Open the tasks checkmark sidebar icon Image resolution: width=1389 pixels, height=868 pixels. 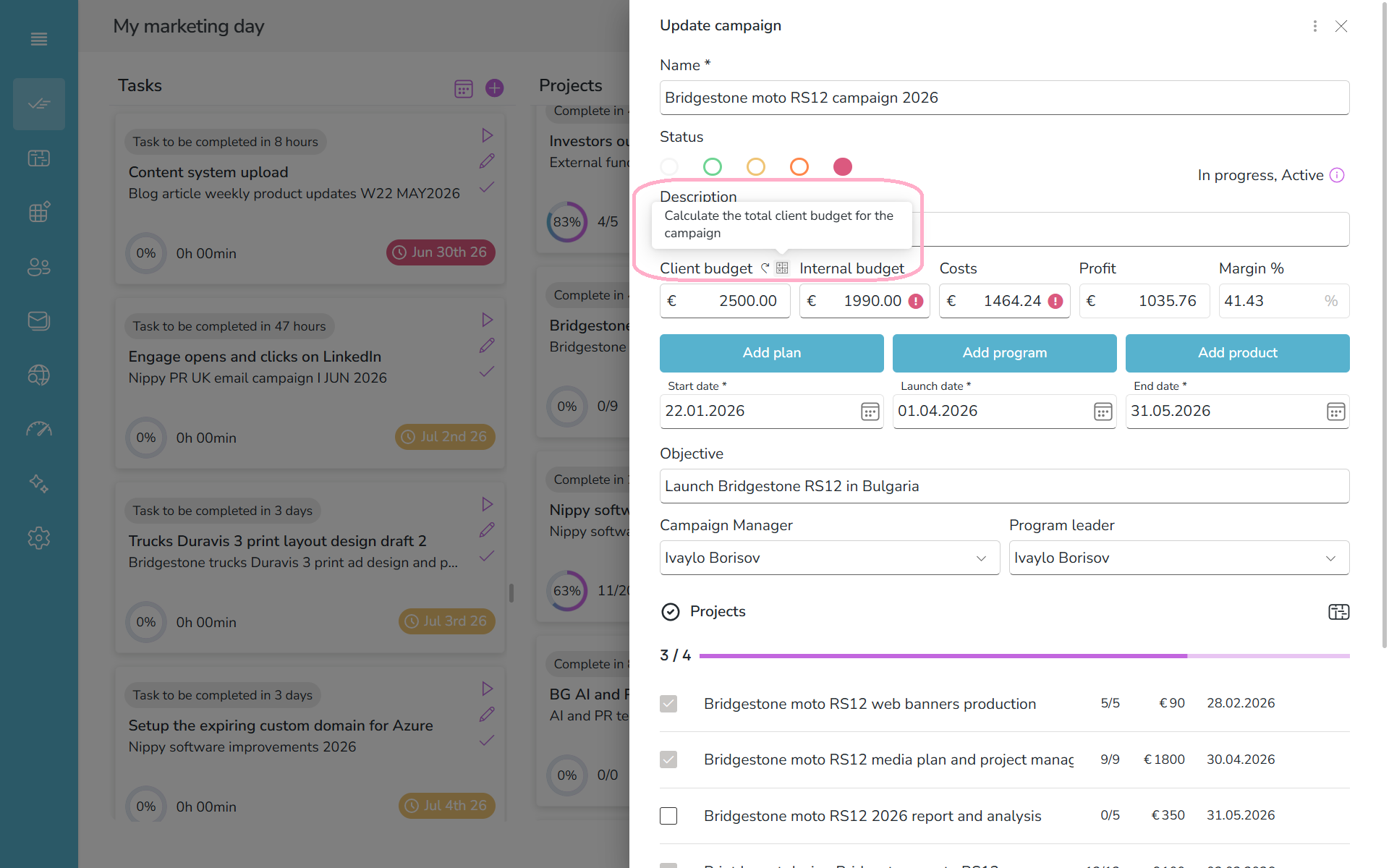click(39, 104)
